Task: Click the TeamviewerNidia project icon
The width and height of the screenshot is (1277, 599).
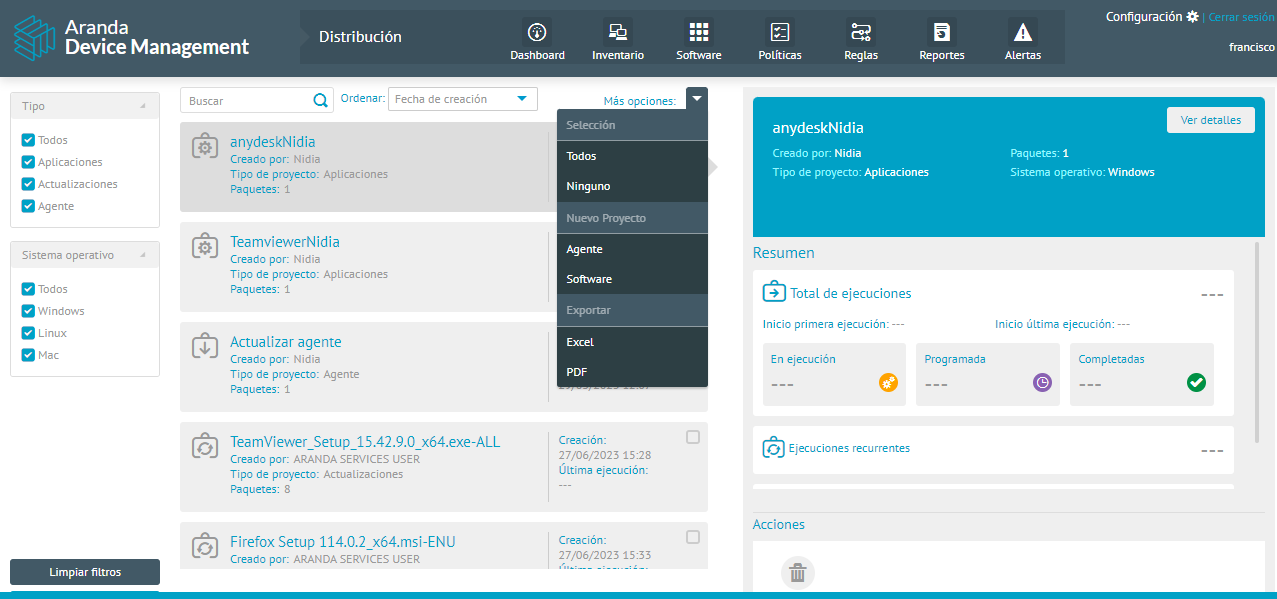Action: point(205,247)
